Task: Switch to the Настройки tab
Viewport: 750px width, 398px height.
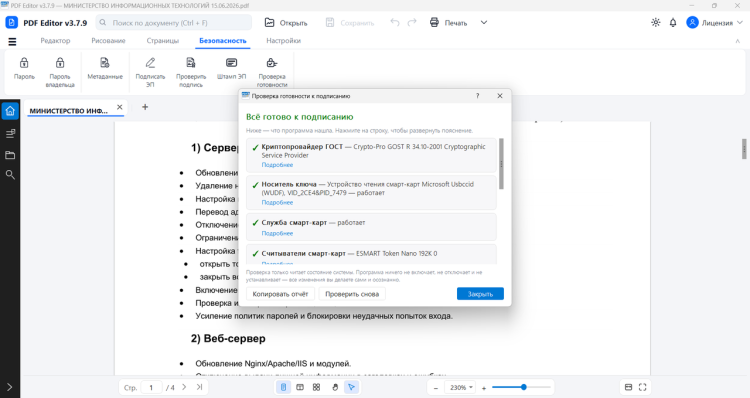Action: 284,41
